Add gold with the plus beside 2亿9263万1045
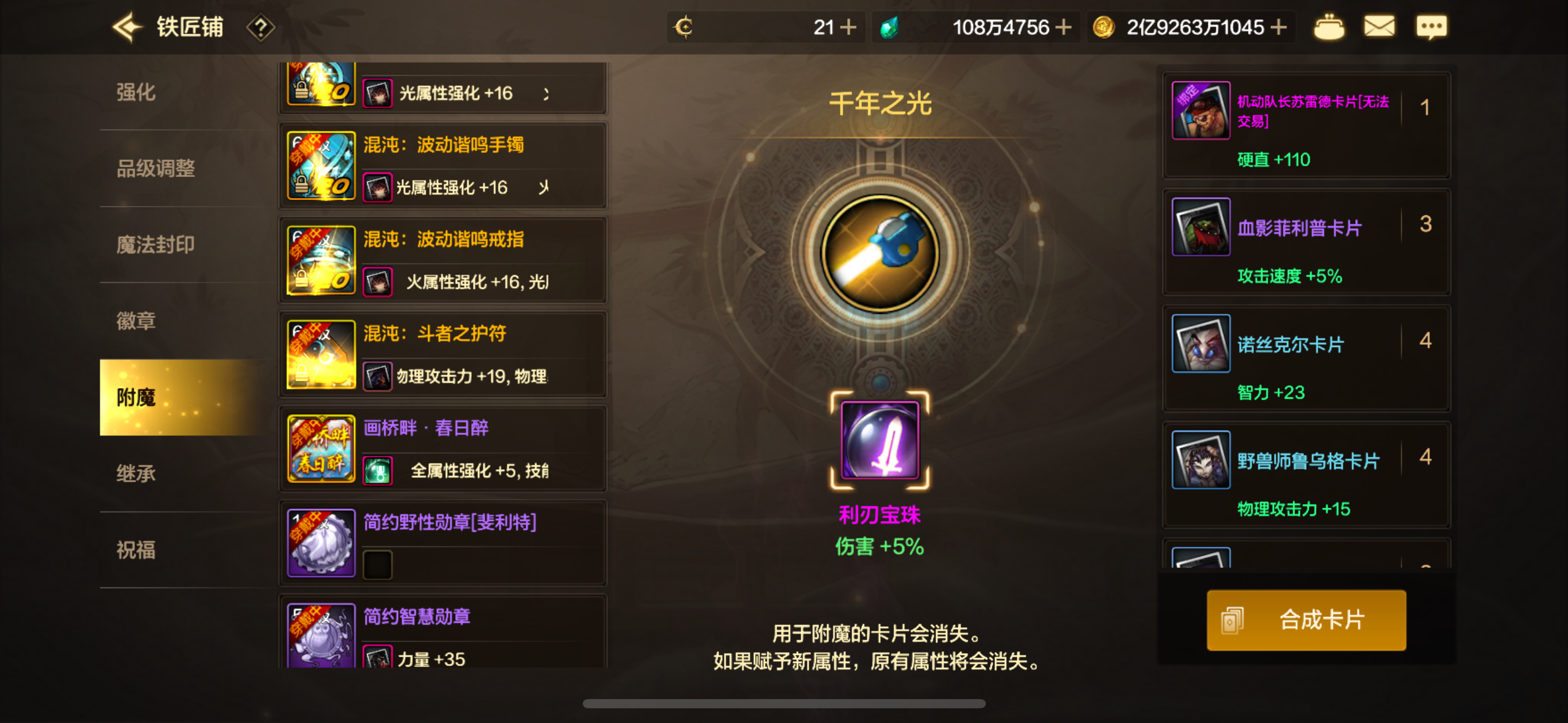Screen dimensions: 1568x723 pyautogui.click(x=1278, y=27)
